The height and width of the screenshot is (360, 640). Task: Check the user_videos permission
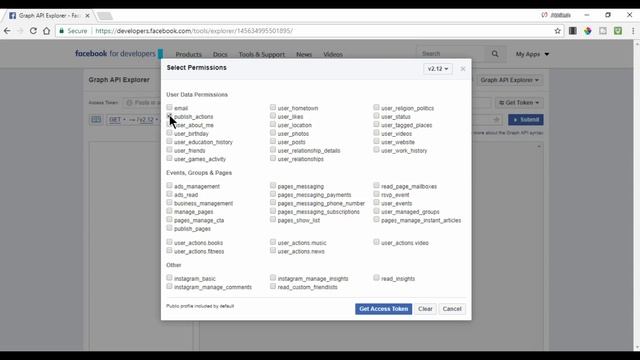pyautogui.click(x=376, y=133)
